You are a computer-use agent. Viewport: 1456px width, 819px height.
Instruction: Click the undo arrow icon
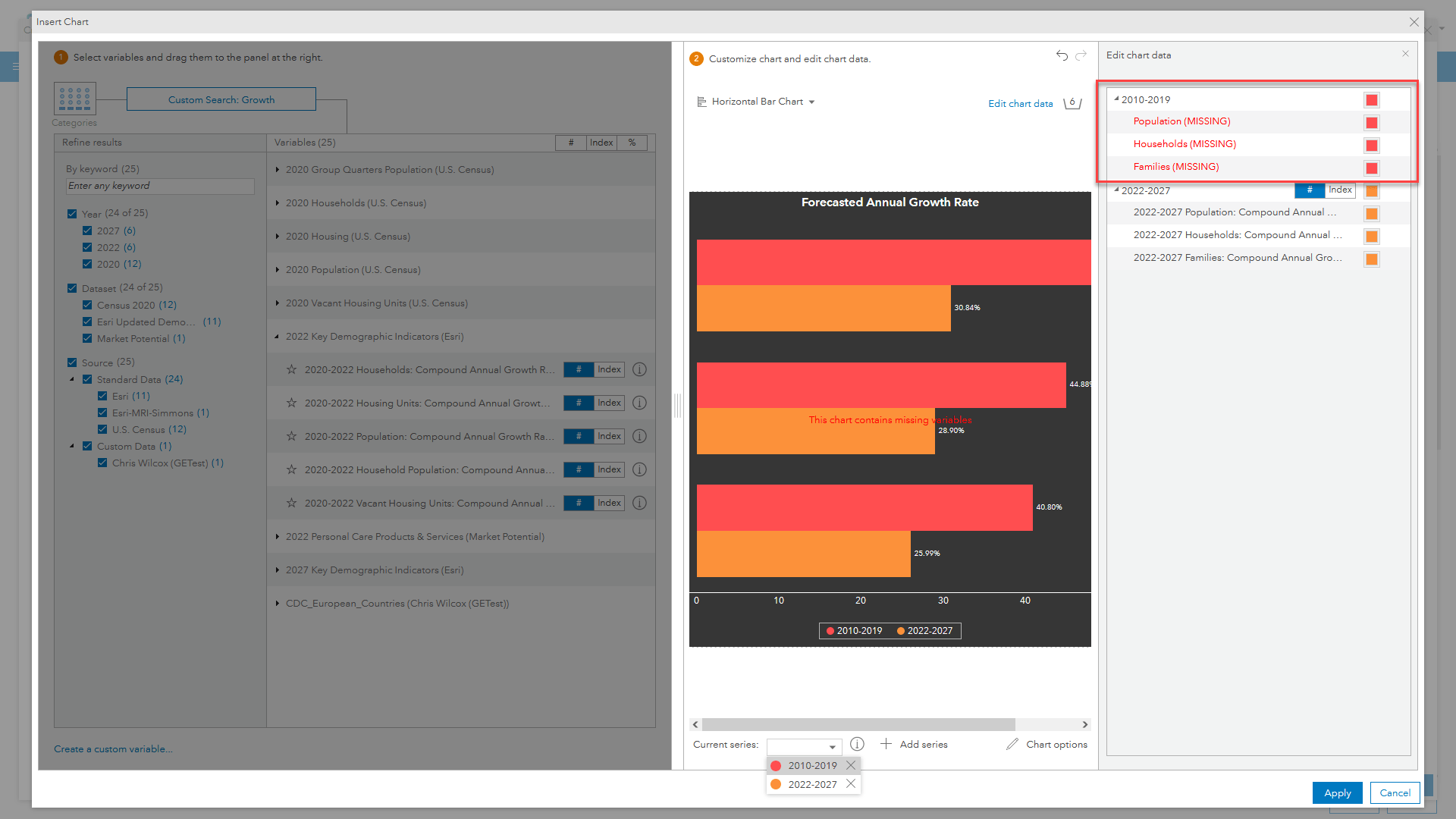point(1062,55)
